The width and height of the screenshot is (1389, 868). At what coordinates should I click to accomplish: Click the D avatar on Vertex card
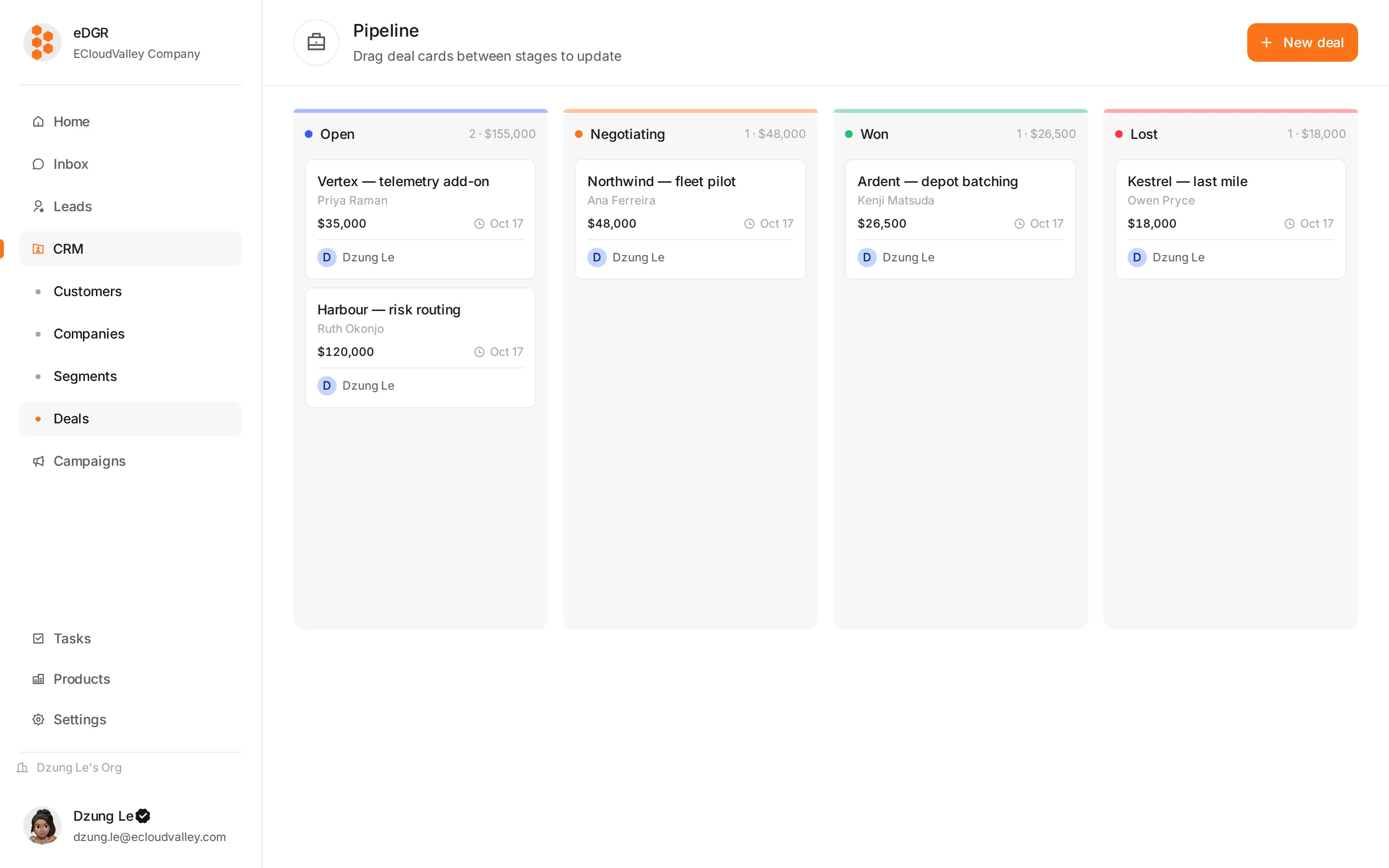point(327,257)
